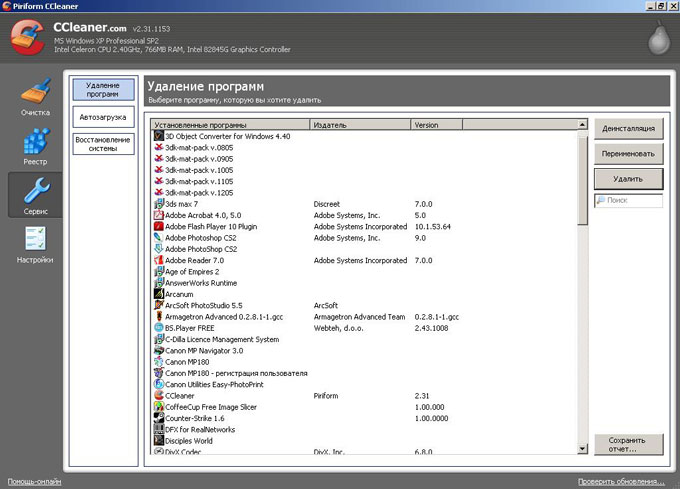
Task: Select Adobe Photoshop CS2 version 9.0 row
Action: coord(364,238)
